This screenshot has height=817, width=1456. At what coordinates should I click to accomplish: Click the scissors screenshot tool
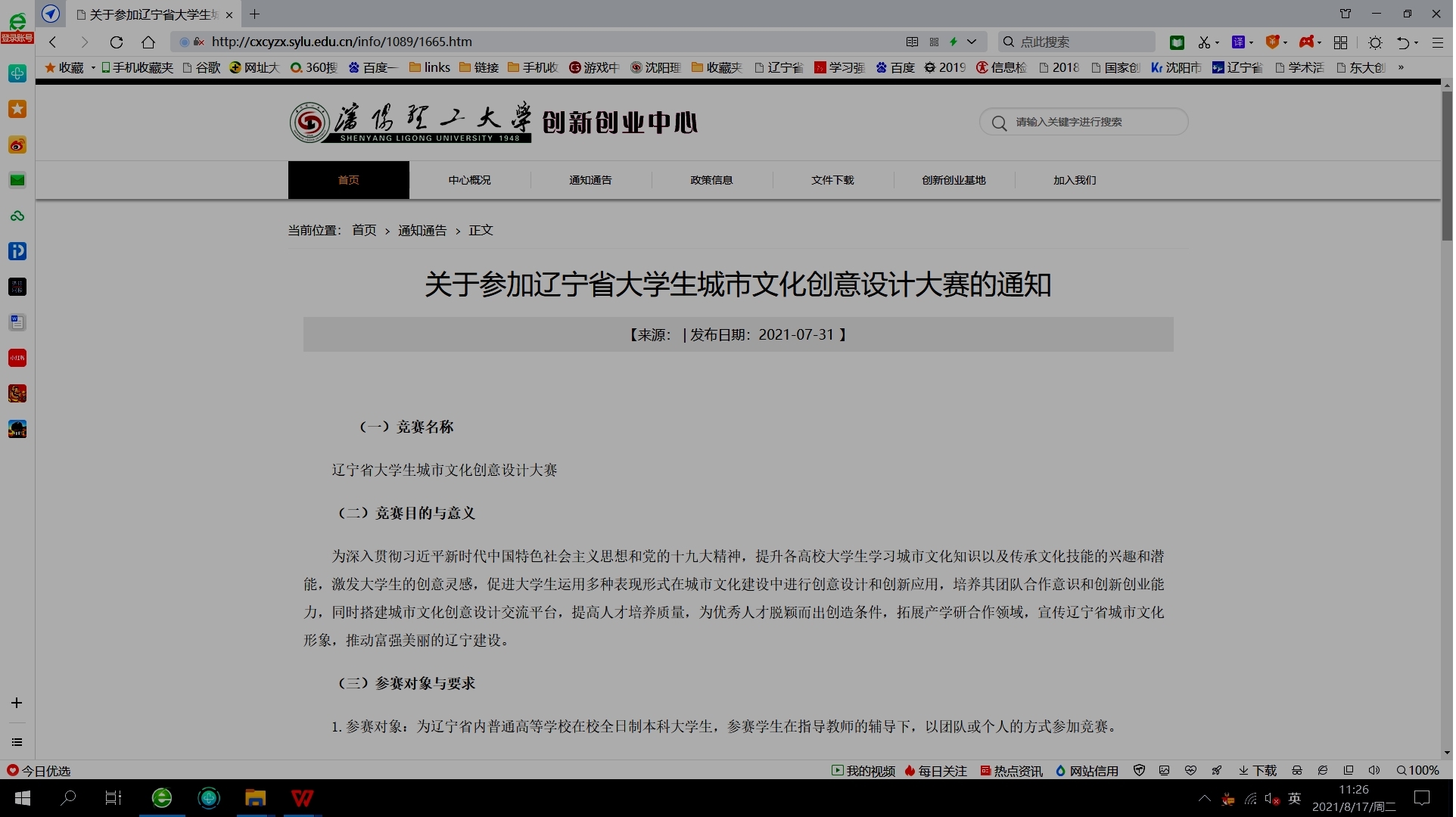click(x=1203, y=42)
